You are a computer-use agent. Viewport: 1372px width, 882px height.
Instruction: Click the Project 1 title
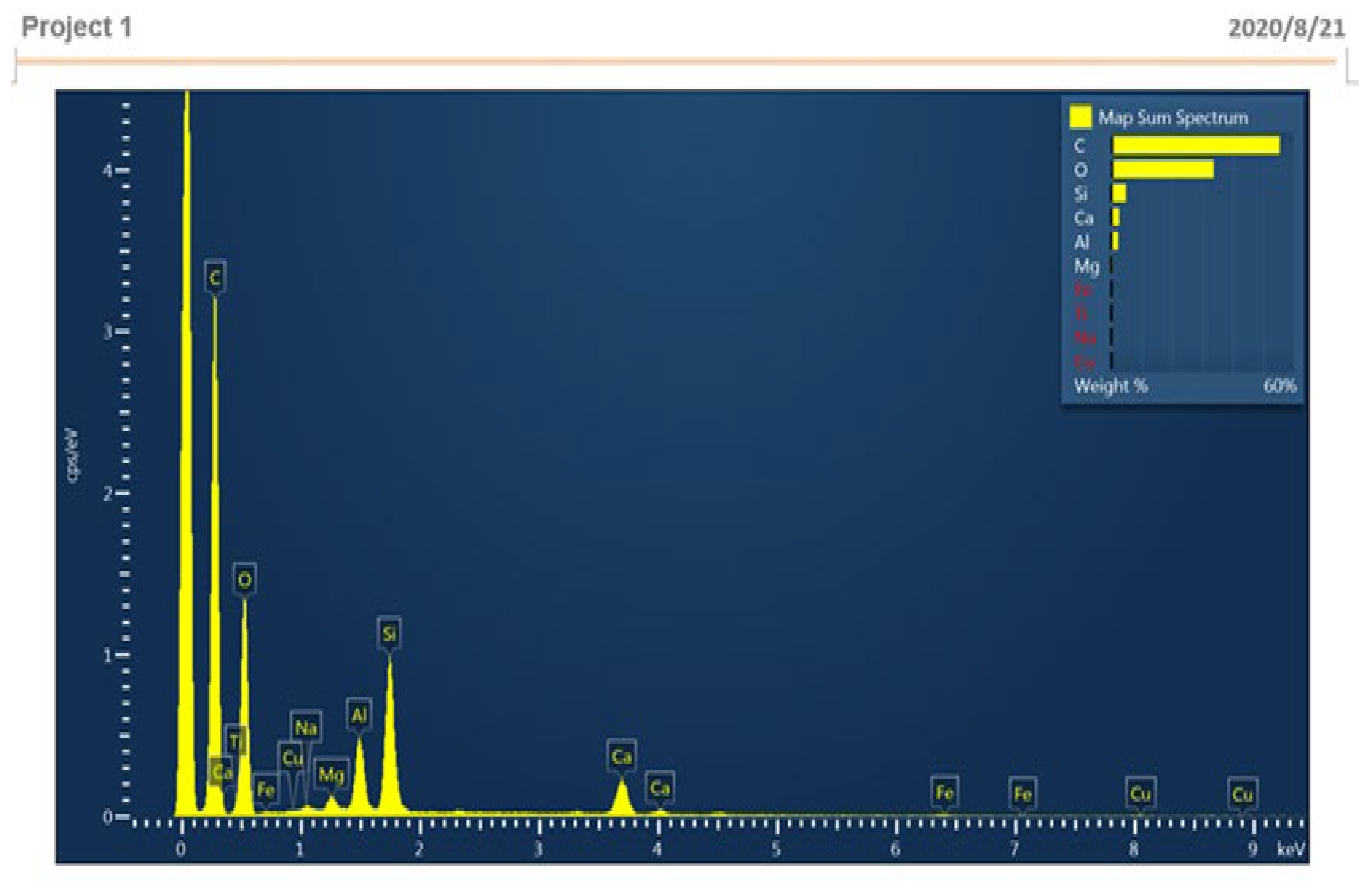tap(77, 27)
